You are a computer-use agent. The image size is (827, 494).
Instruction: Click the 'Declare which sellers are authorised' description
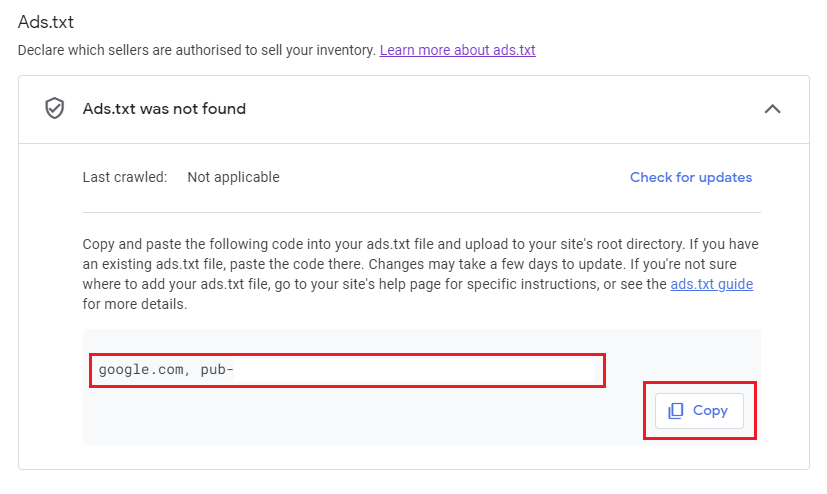tap(197, 50)
